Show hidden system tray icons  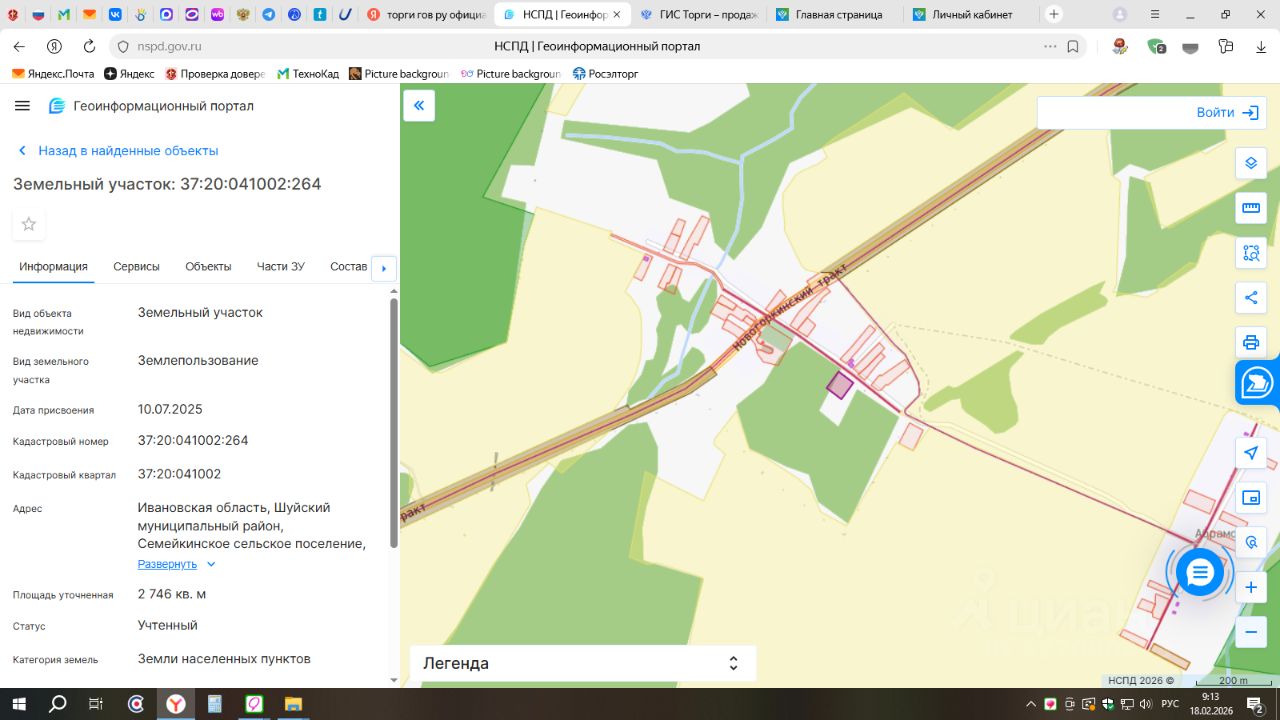(1031, 704)
